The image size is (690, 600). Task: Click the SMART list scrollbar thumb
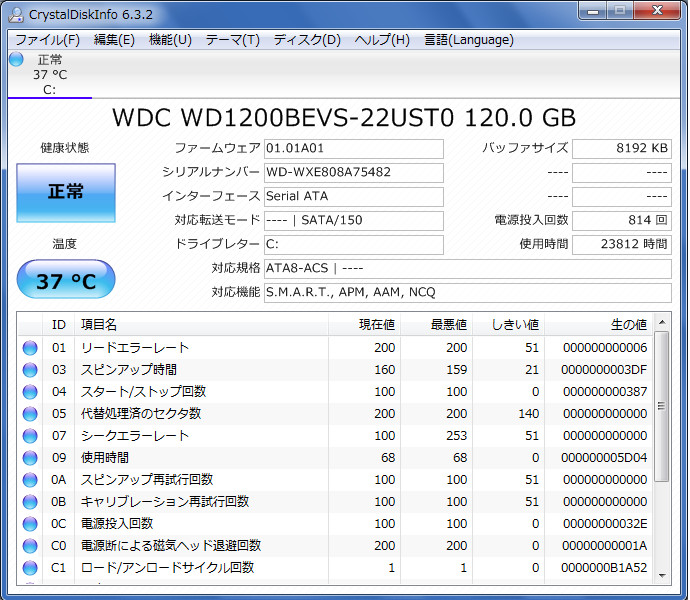661,407
